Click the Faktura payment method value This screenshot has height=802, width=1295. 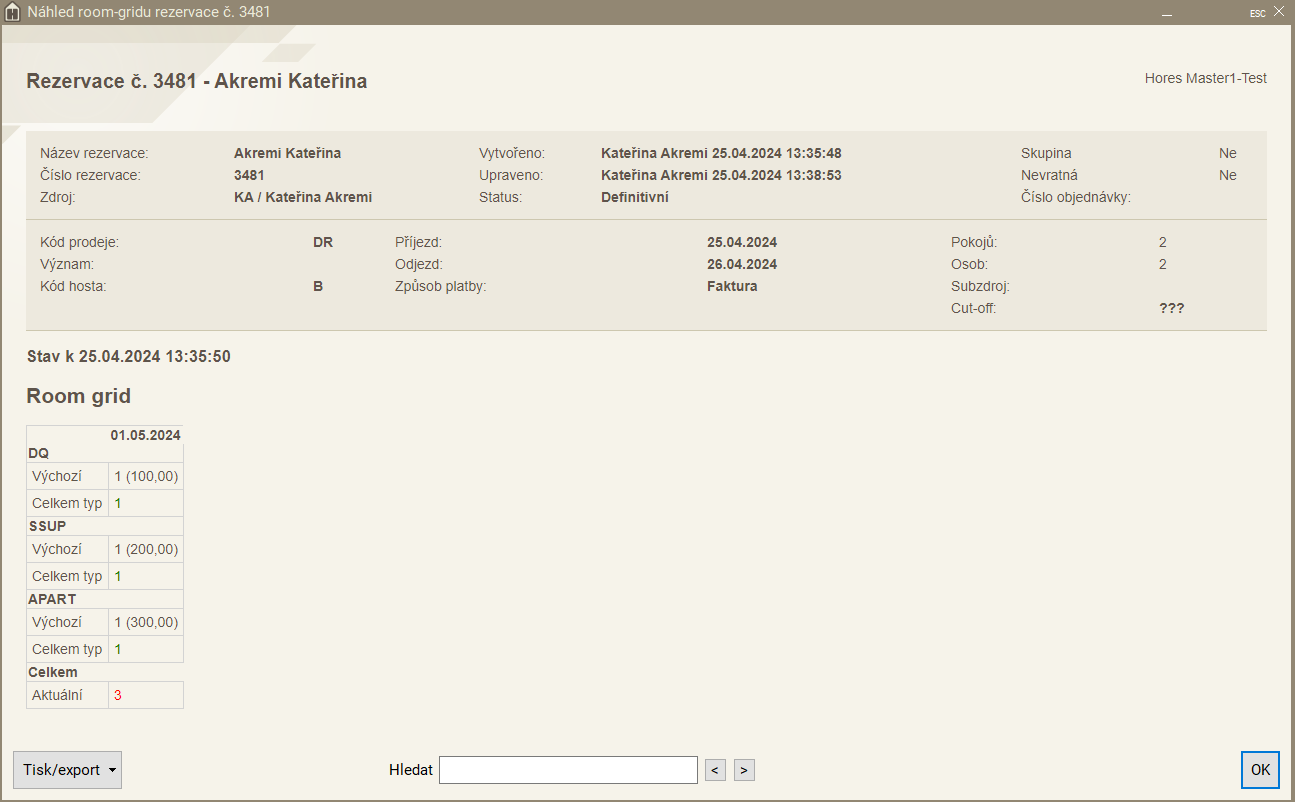point(732,286)
